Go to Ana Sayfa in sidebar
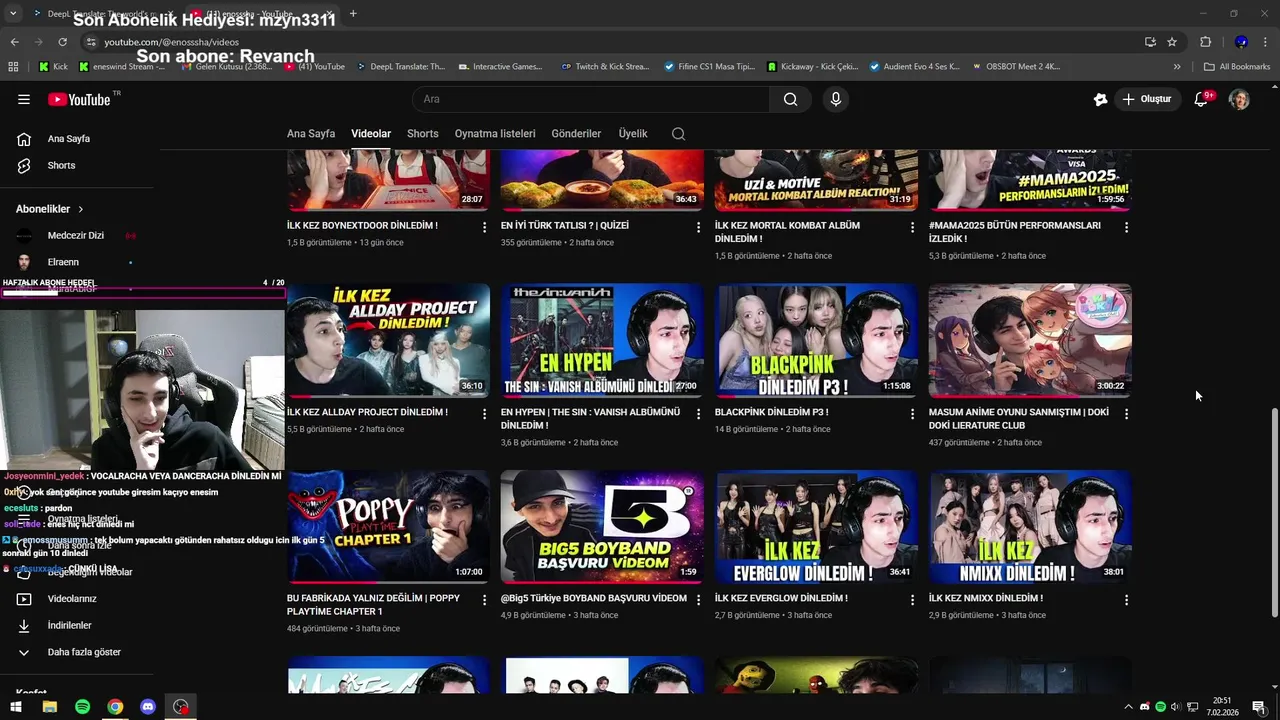Image resolution: width=1280 pixels, height=720 pixels. click(70, 139)
